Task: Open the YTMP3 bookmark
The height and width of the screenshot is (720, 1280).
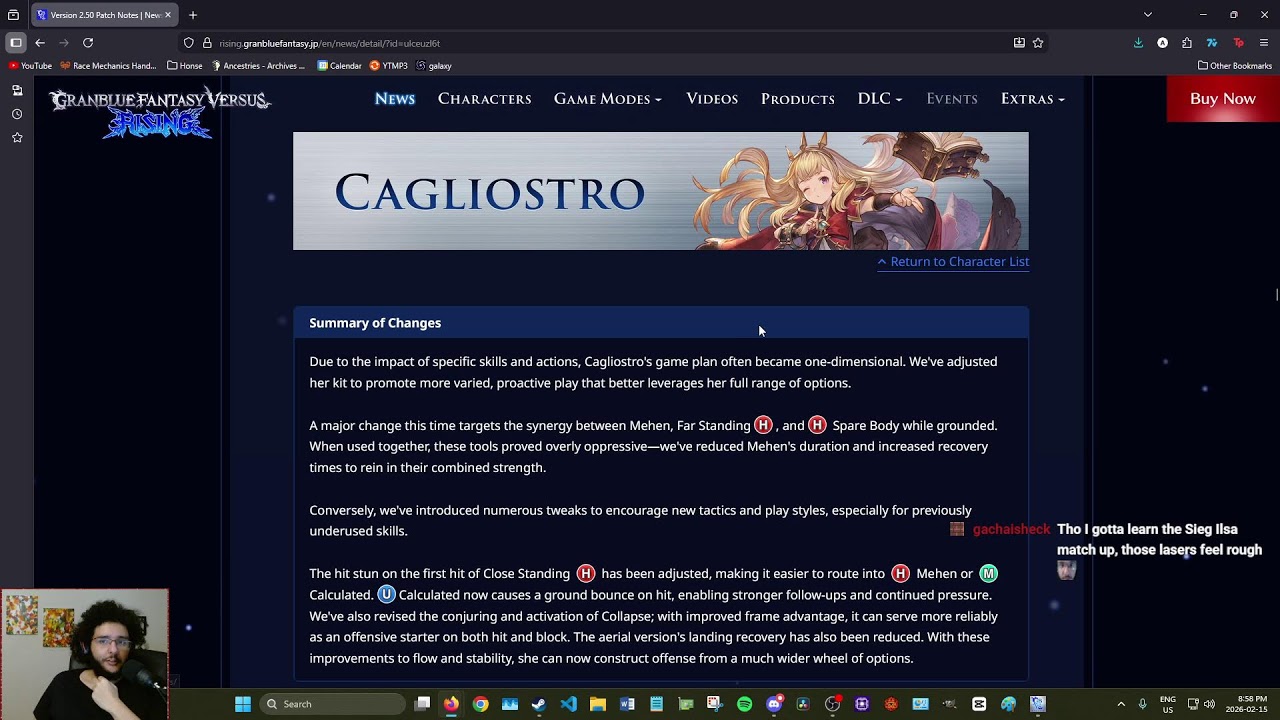Action: pyautogui.click(x=389, y=66)
